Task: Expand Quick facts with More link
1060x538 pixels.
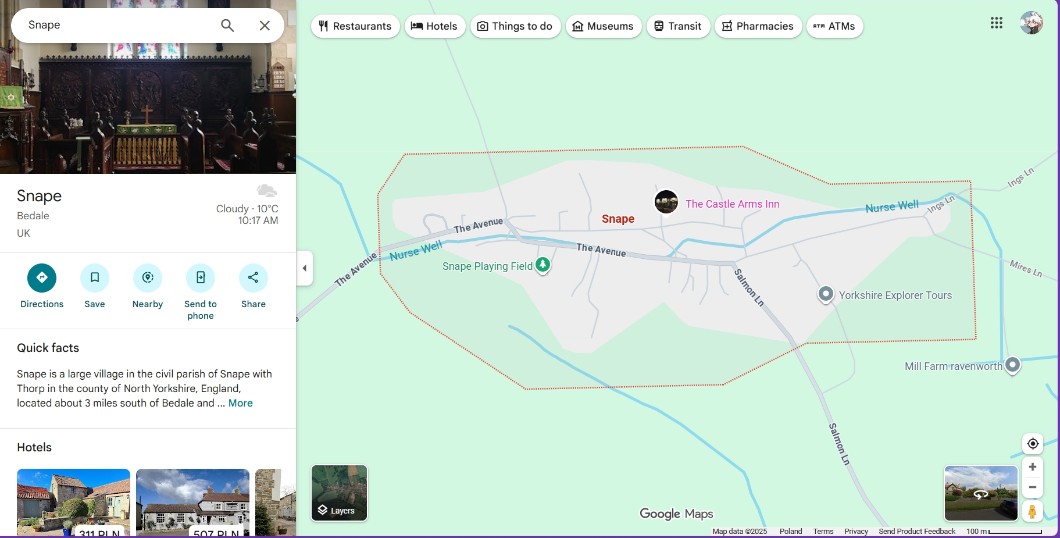Action: [240, 403]
